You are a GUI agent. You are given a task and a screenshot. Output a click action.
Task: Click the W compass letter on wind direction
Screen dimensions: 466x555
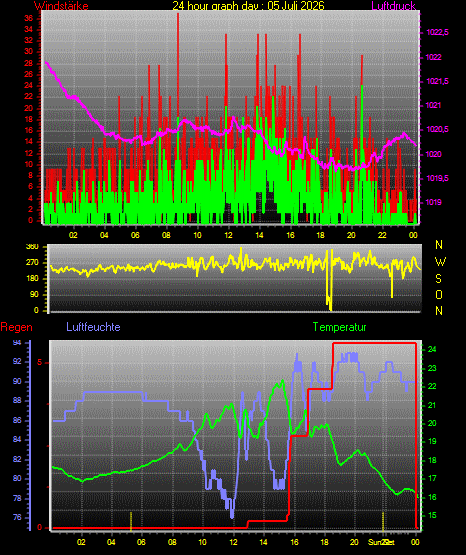point(440,262)
